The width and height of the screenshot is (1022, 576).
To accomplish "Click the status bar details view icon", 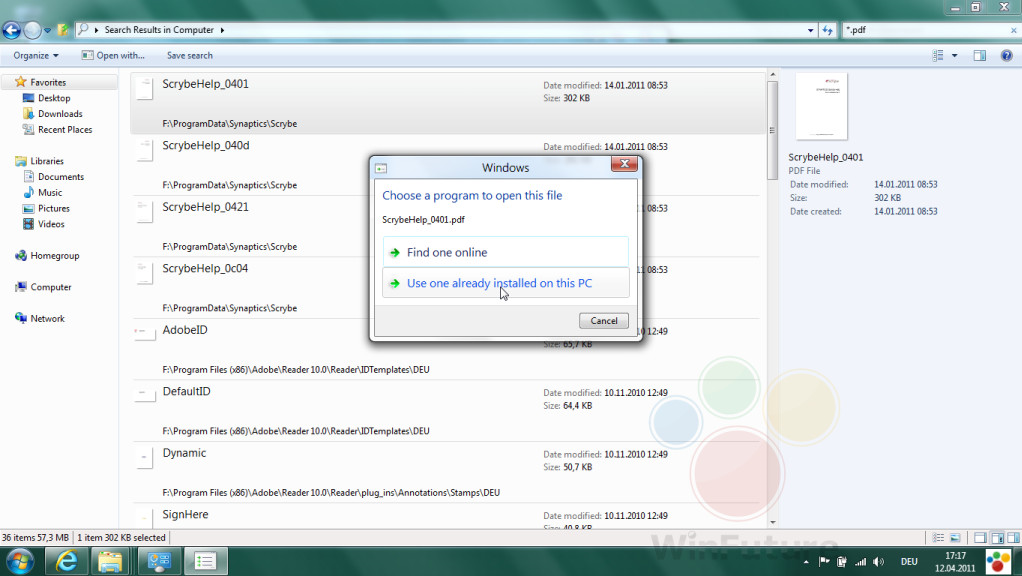I will tap(938, 538).
